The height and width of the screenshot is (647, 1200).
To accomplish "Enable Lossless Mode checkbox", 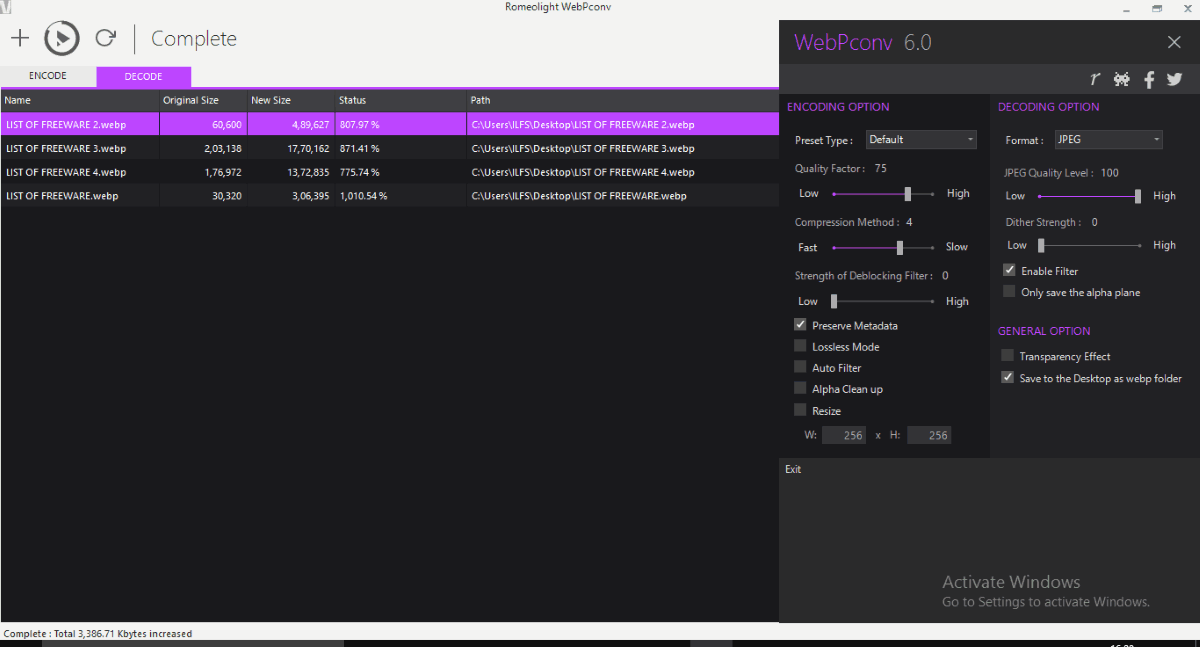I will (800, 346).
